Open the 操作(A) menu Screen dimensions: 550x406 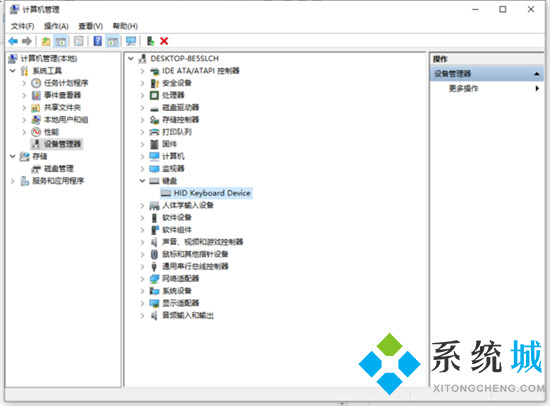point(56,26)
